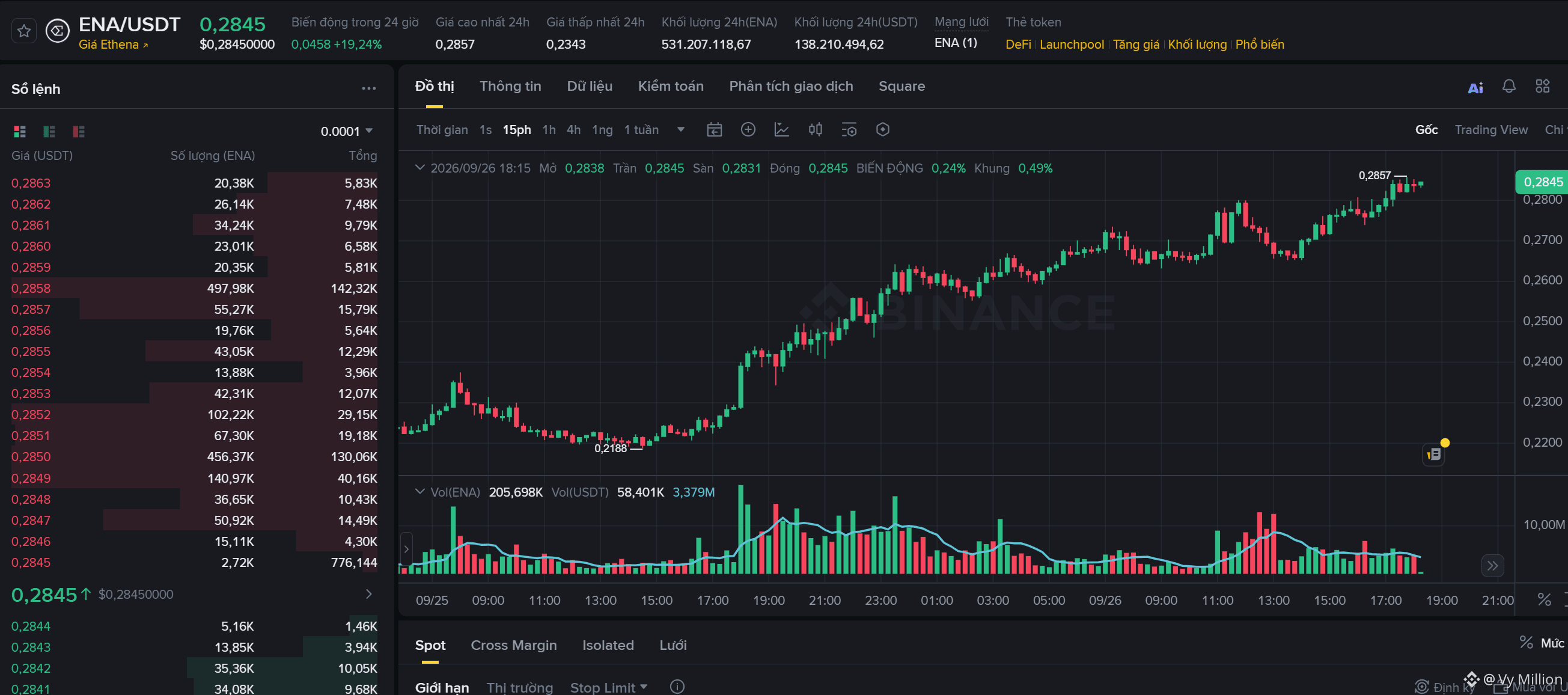Open chart settings hexagon icon

tap(883, 130)
